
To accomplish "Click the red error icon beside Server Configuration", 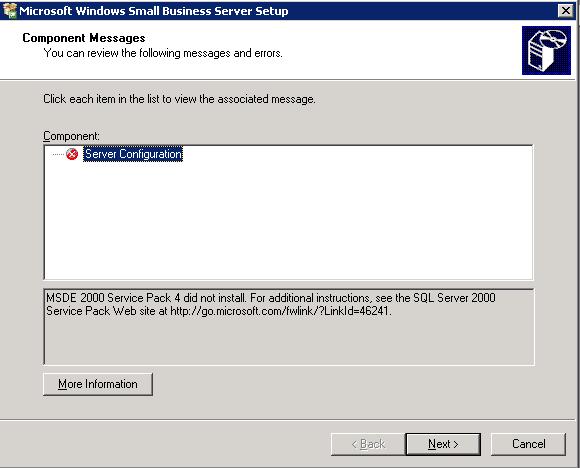I will pos(72,154).
